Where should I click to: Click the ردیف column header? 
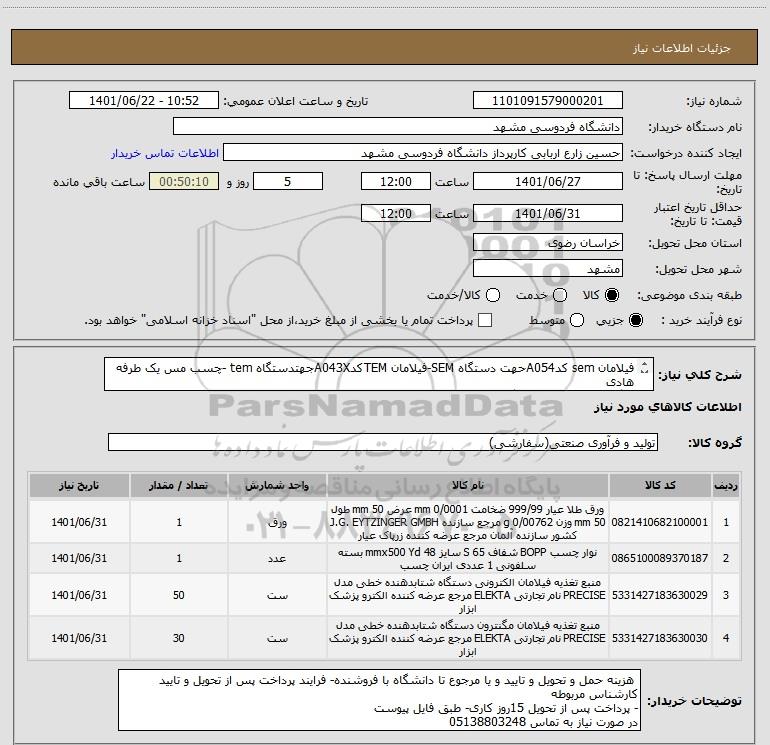[726, 485]
